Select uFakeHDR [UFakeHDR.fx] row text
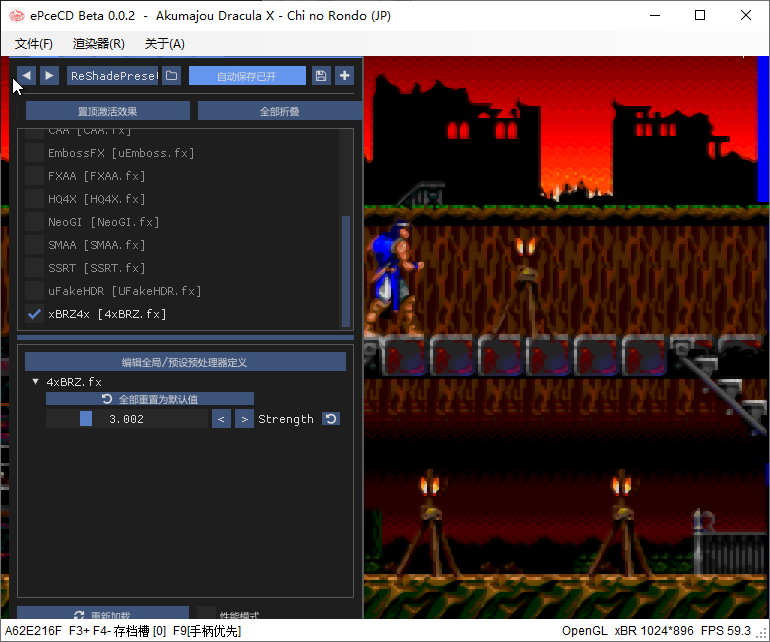Viewport: 770px width, 642px height. 124,291
